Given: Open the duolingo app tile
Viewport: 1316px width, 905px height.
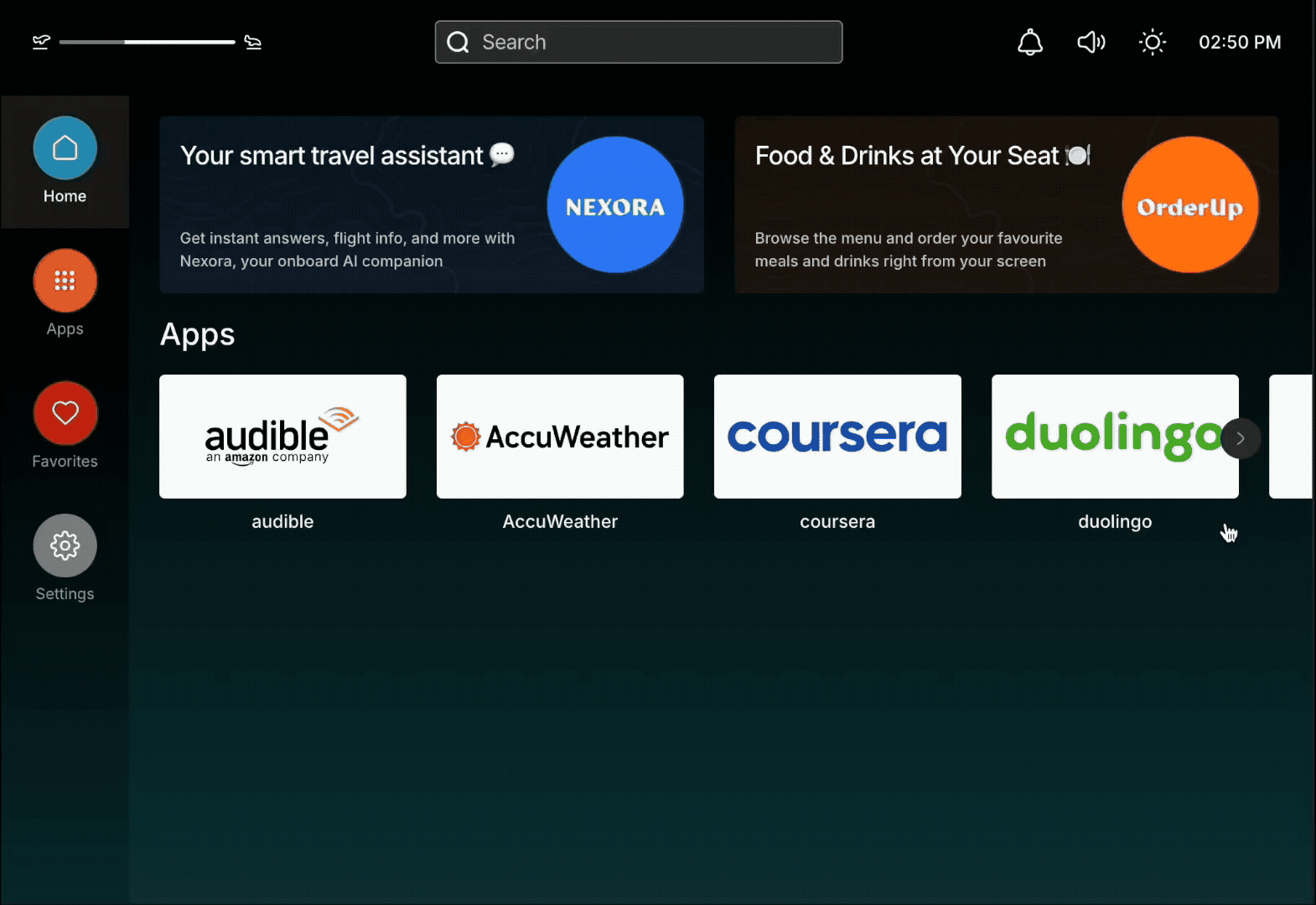Looking at the screenshot, I should coord(1115,437).
